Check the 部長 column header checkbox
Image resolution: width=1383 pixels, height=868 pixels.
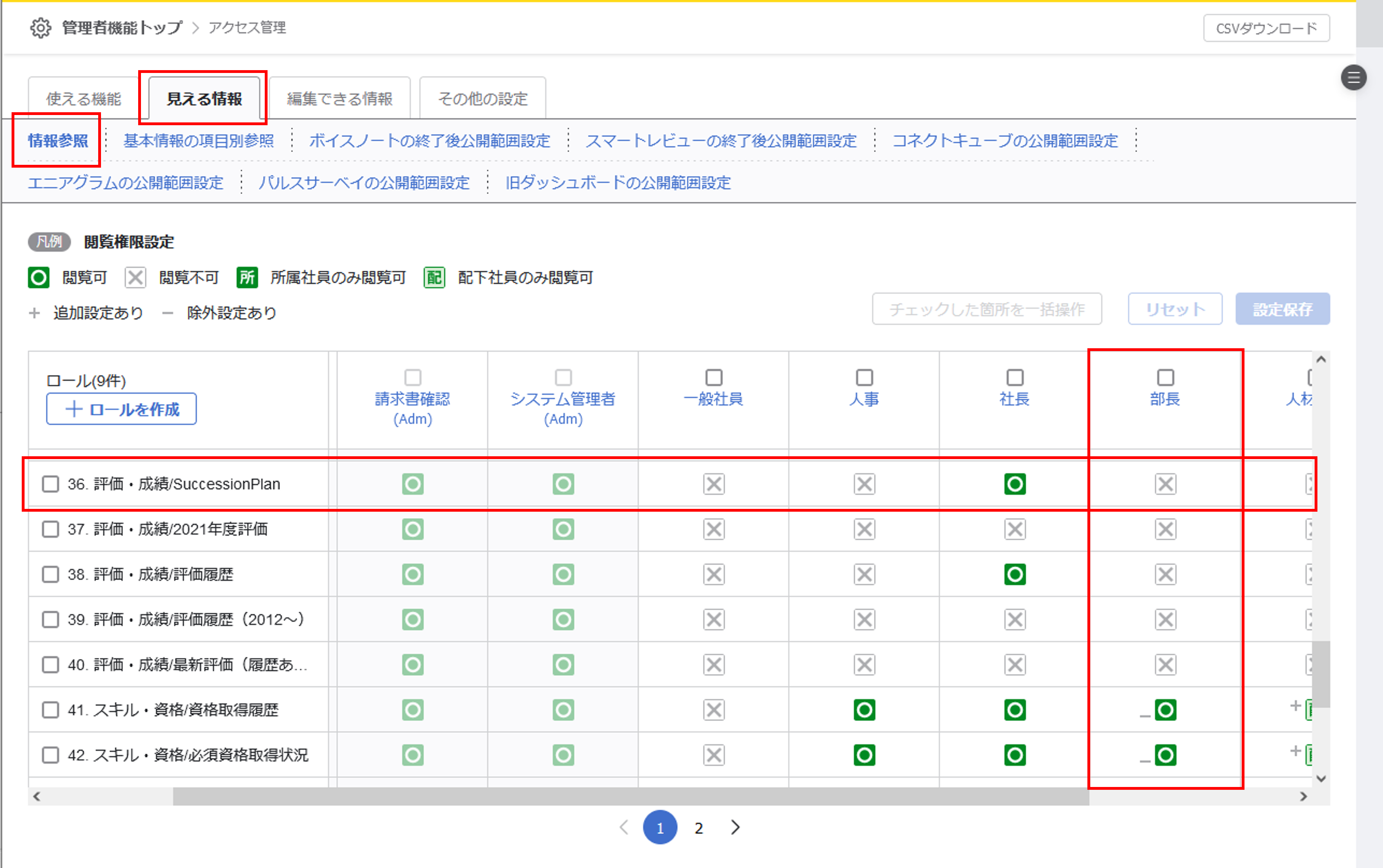(x=1165, y=377)
